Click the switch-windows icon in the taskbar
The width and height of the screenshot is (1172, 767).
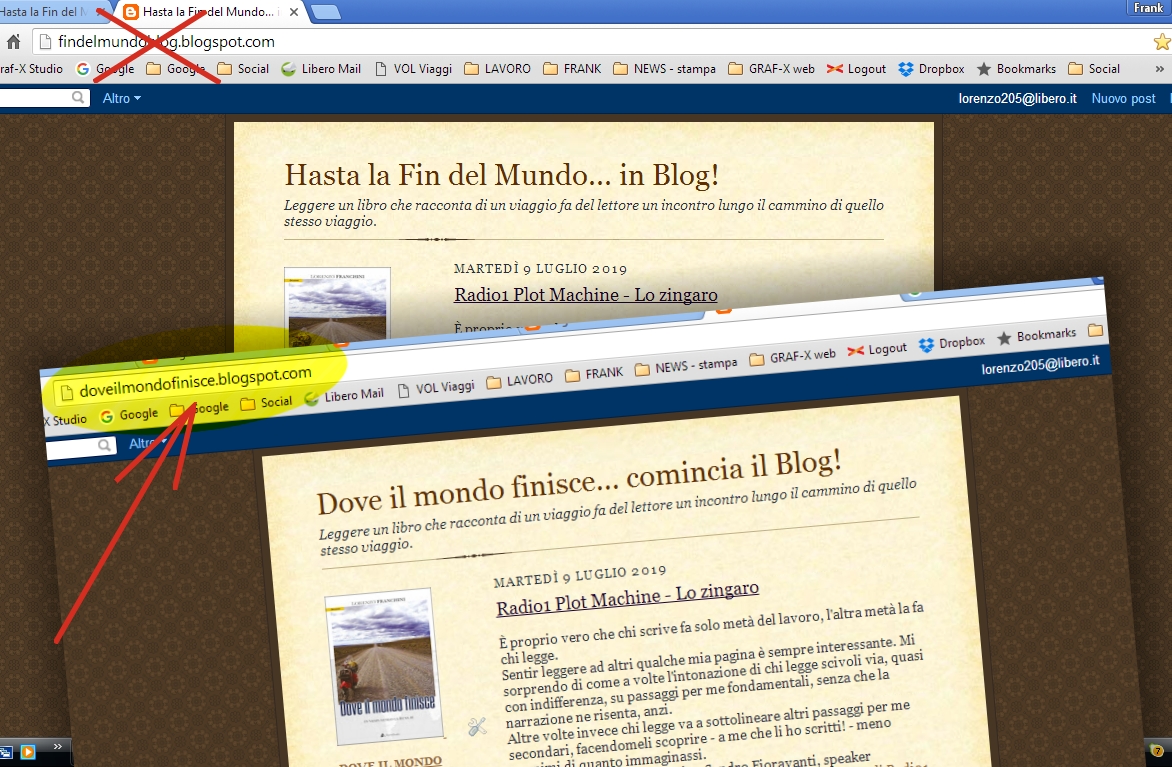[x=7, y=752]
